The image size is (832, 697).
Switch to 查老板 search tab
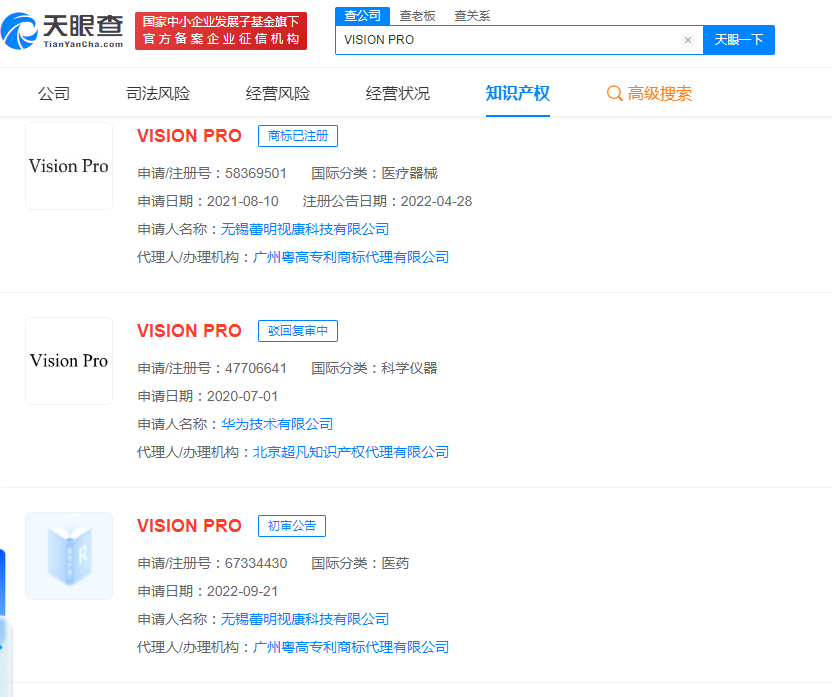point(417,16)
